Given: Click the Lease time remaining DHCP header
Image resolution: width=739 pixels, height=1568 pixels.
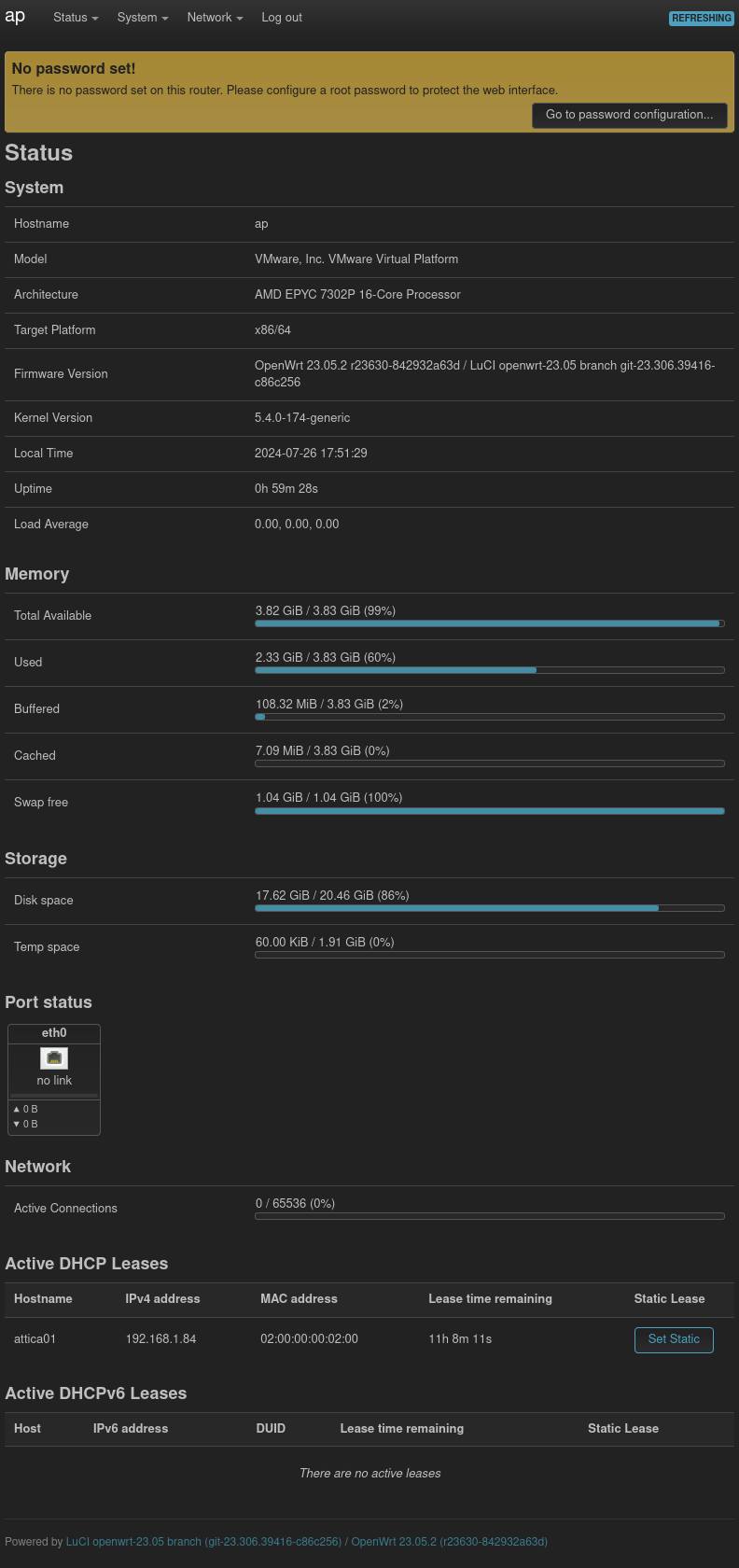Looking at the screenshot, I should pyautogui.click(x=490, y=1299).
